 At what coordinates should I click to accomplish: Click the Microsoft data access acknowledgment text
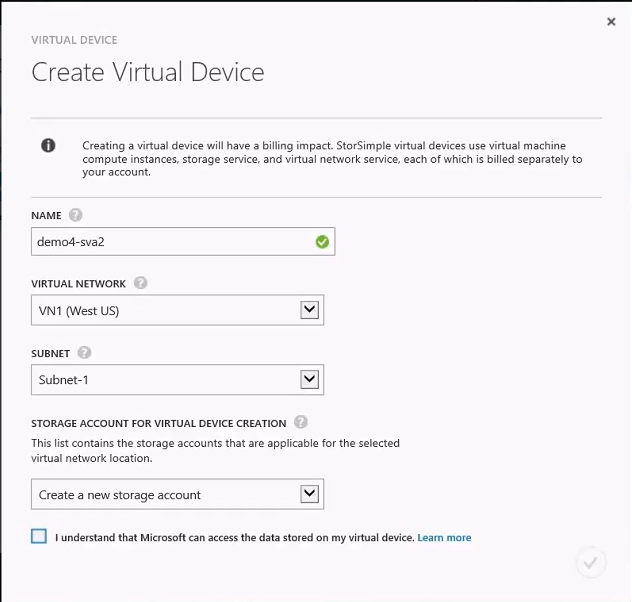click(235, 538)
